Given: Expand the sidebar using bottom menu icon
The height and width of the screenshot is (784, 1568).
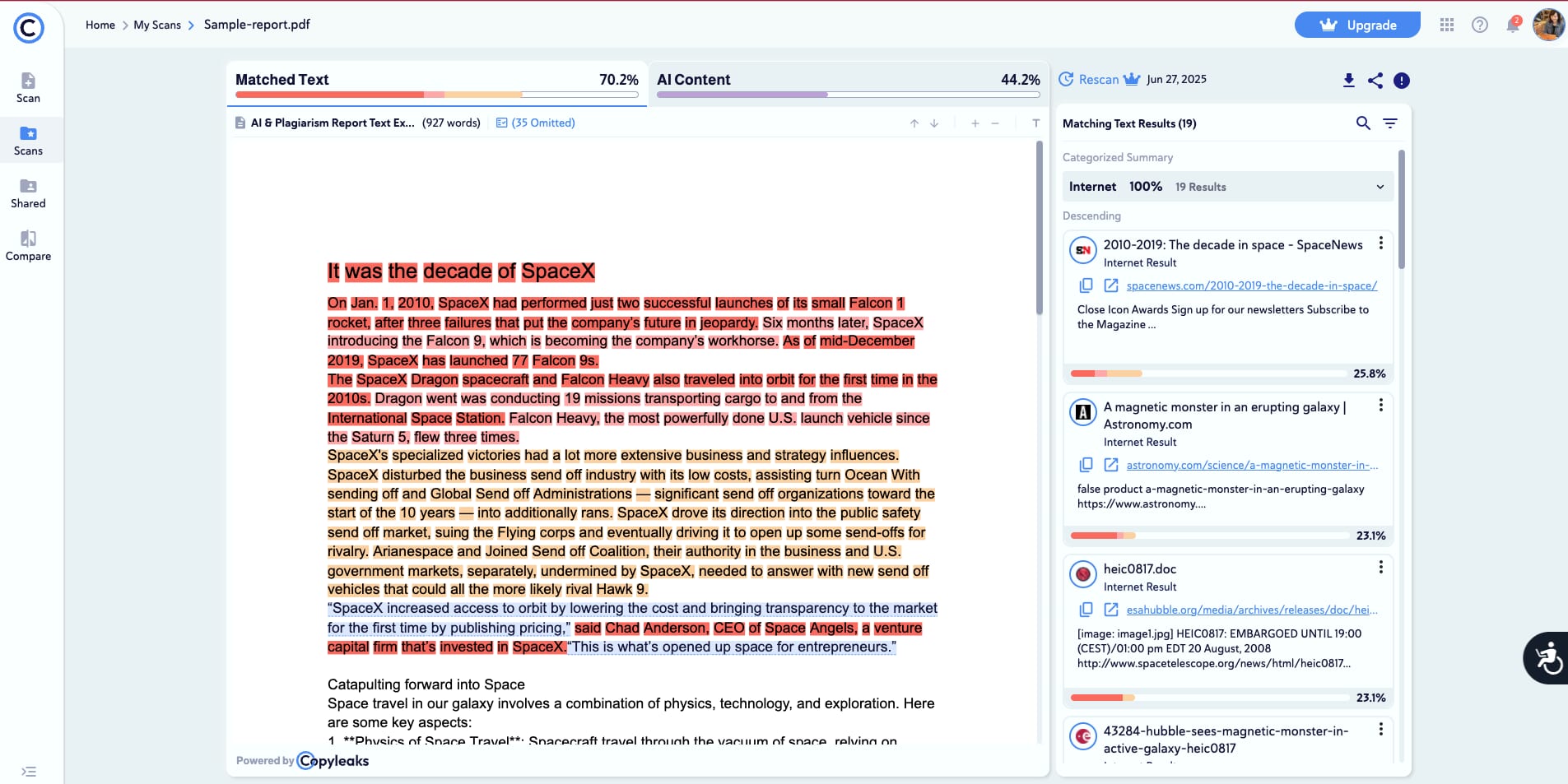Looking at the screenshot, I should (29, 772).
